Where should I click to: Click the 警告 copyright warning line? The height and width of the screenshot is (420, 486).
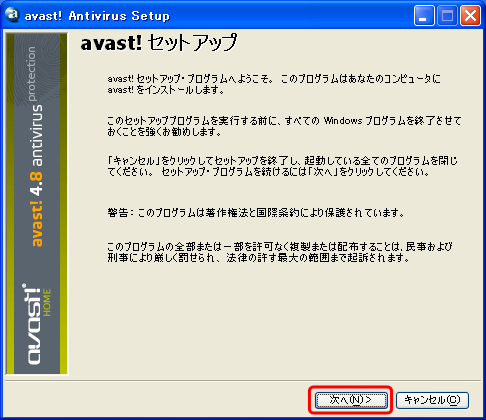point(256,212)
